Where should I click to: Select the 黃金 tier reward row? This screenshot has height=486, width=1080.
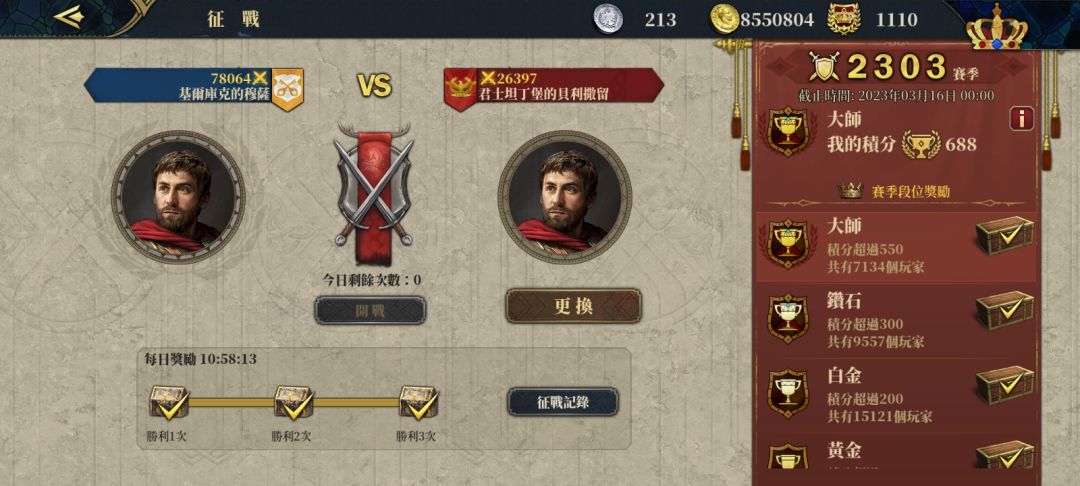pos(897,452)
